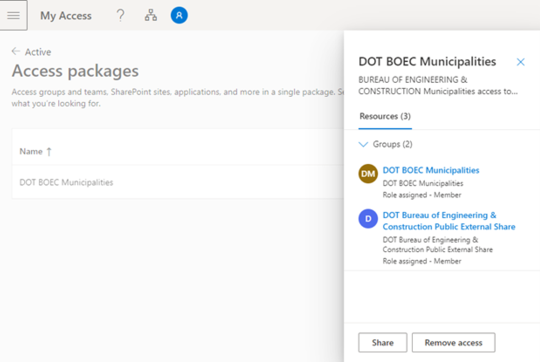
Task: Open the hamburger navigation menu
Action: [x=13, y=15]
